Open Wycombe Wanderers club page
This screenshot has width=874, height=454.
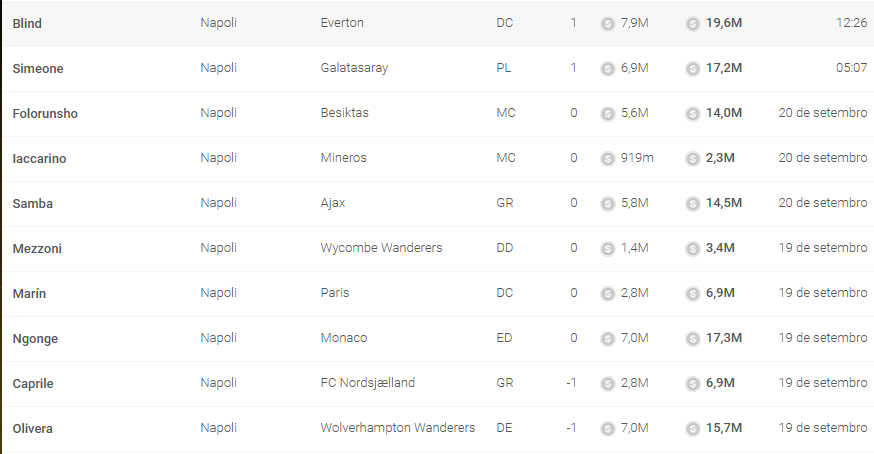[x=381, y=248]
